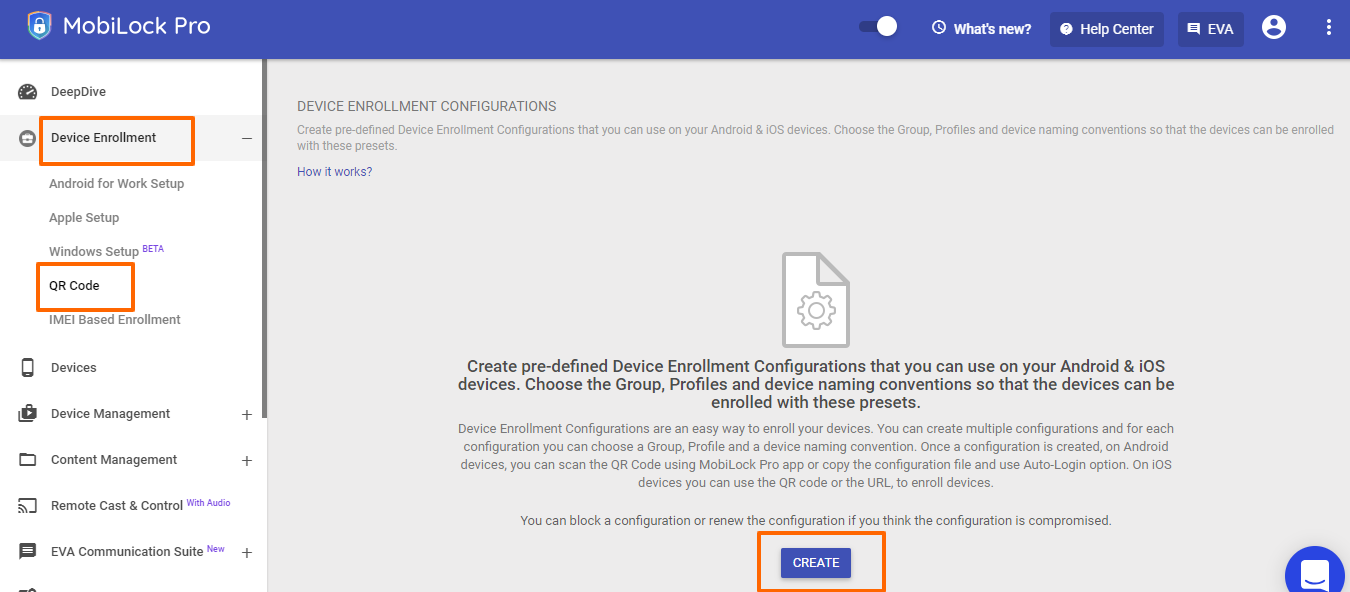
Task: Click the sidebar vertical scrollbar
Action: (264, 238)
